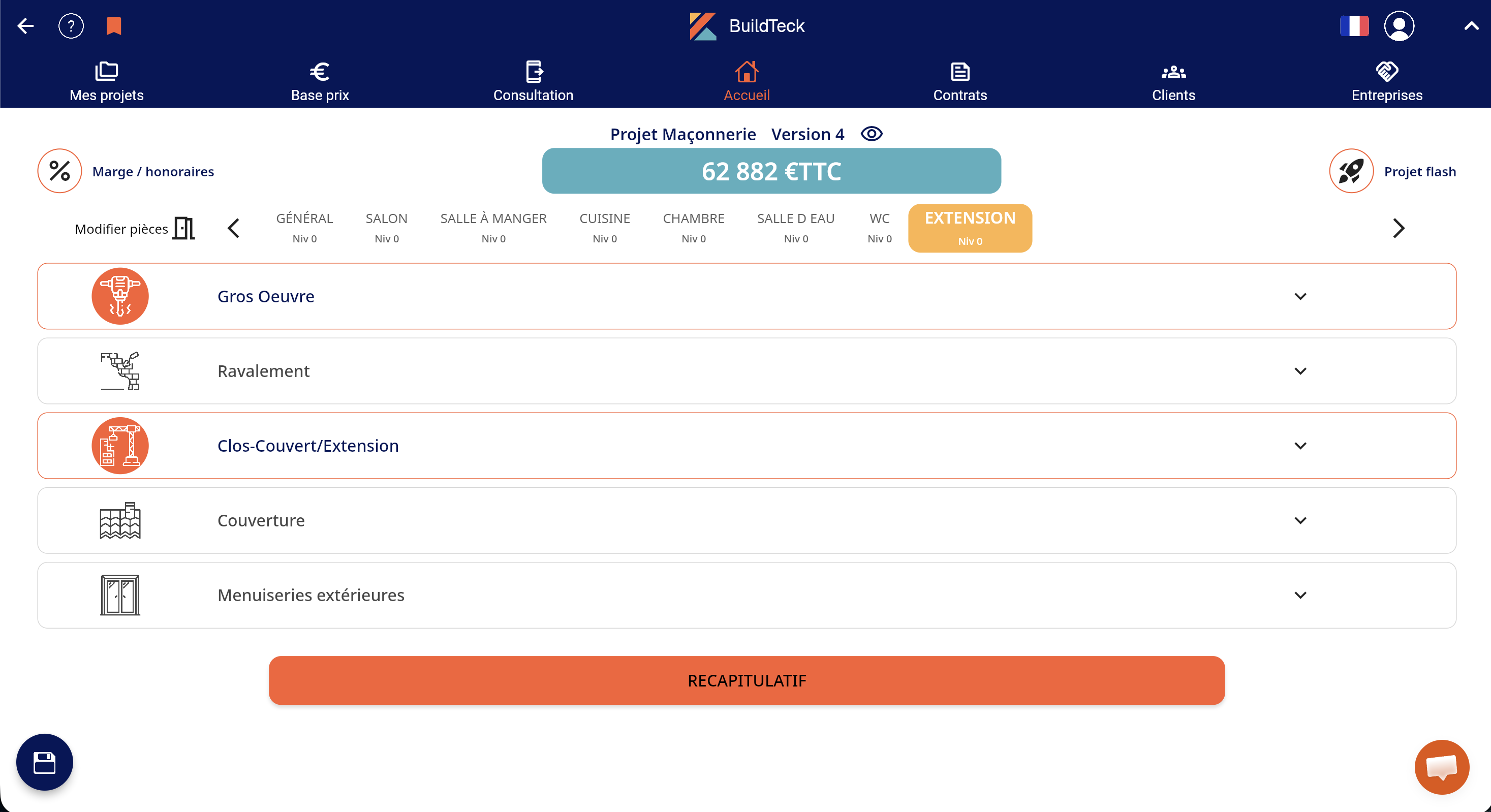The height and width of the screenshot is (812, 1491).
Task: Toggle project preview with the eye icon
Action: coord(871,134)
